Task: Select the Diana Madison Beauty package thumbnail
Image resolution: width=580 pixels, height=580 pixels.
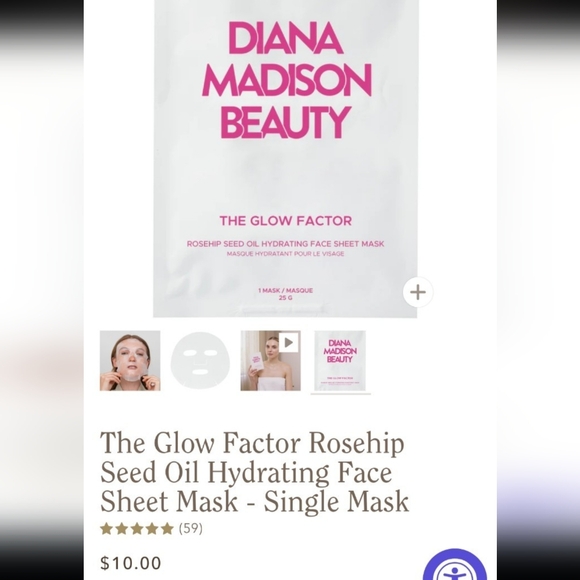Action: pyautogui.click(x=340, y=361)
